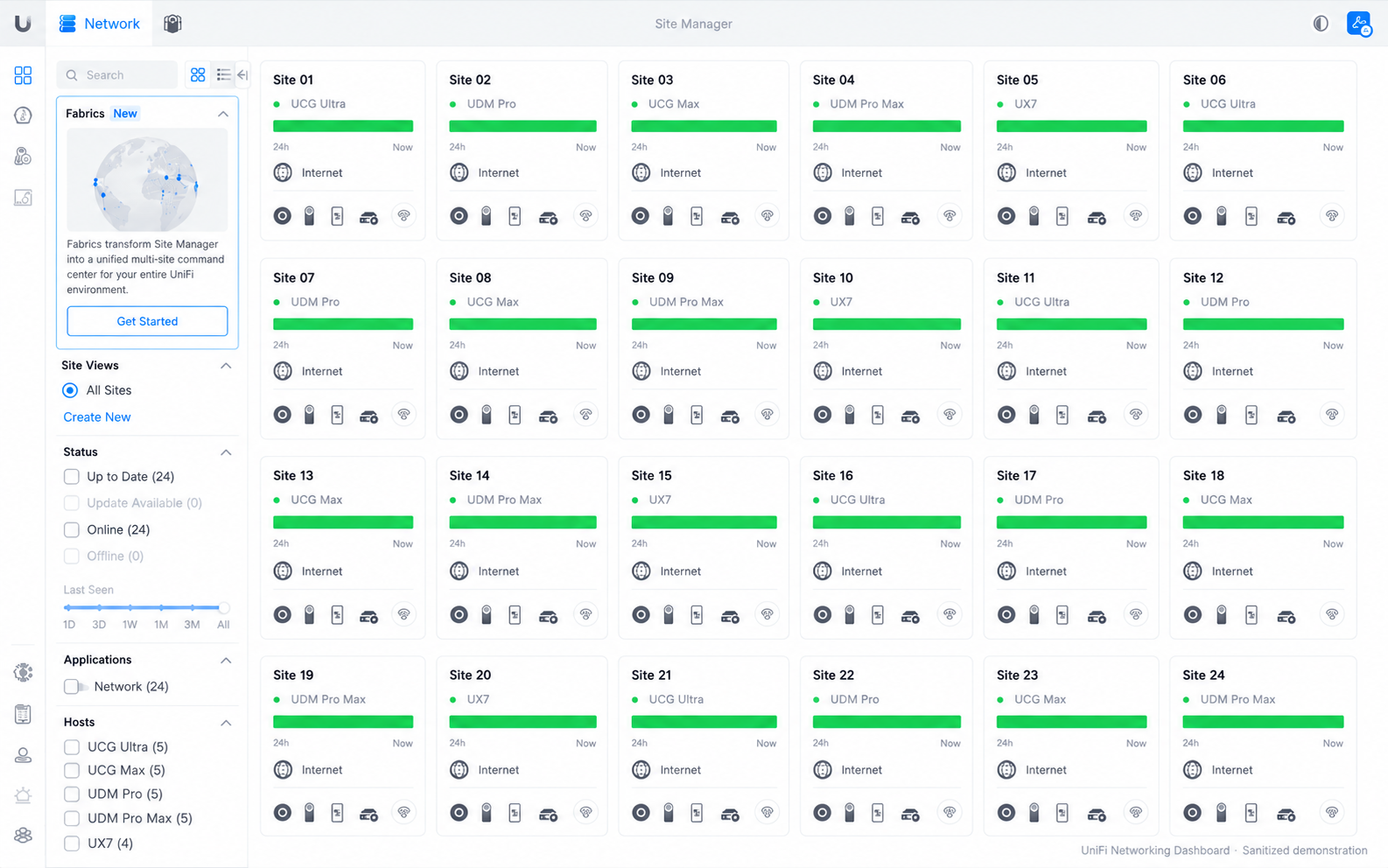Click the Last Seen slider handle at All
1388x868 pixels.
tap(224, 607)
